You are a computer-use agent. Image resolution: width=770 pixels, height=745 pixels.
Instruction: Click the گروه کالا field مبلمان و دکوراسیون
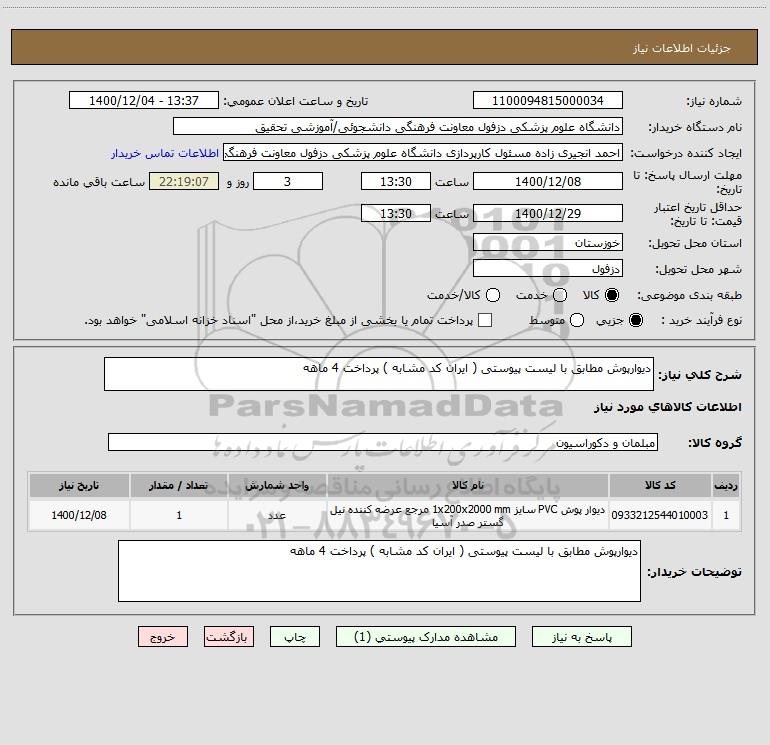click(383, 442)
